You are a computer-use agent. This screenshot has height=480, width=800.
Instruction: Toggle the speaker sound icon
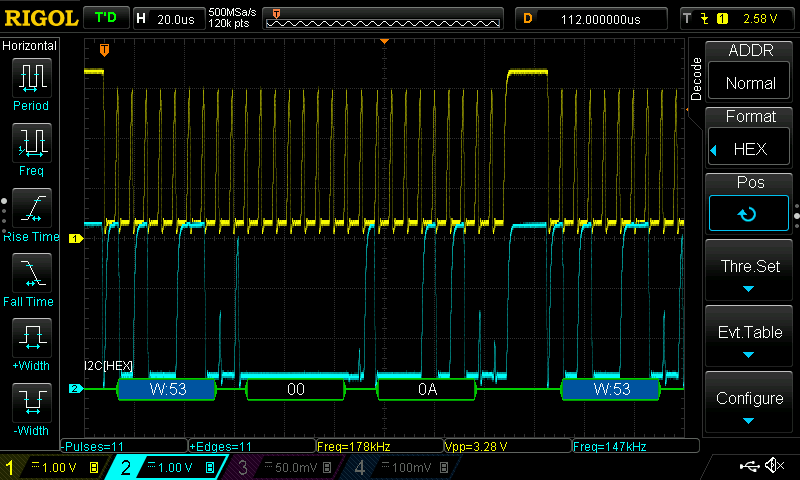coord(774,466)
